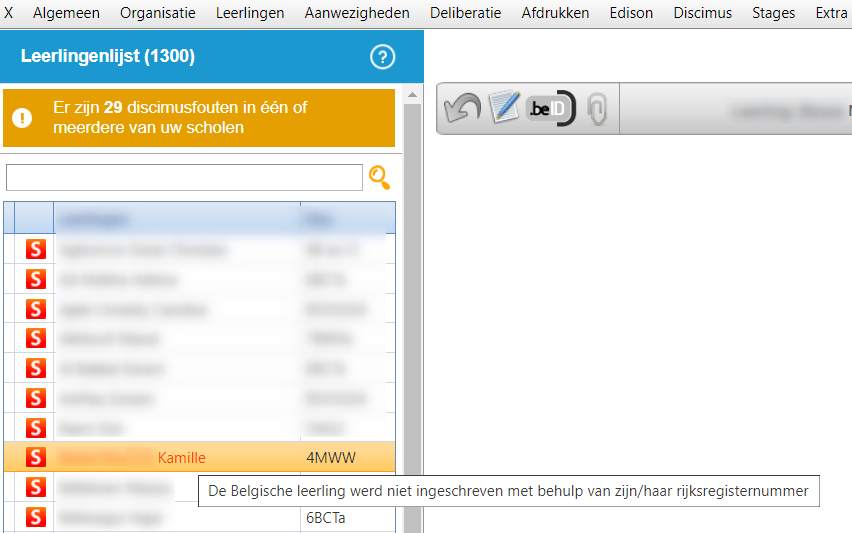Open the Discimus menu
Screen dimensions: 852x533
click(x=703, y=13)
